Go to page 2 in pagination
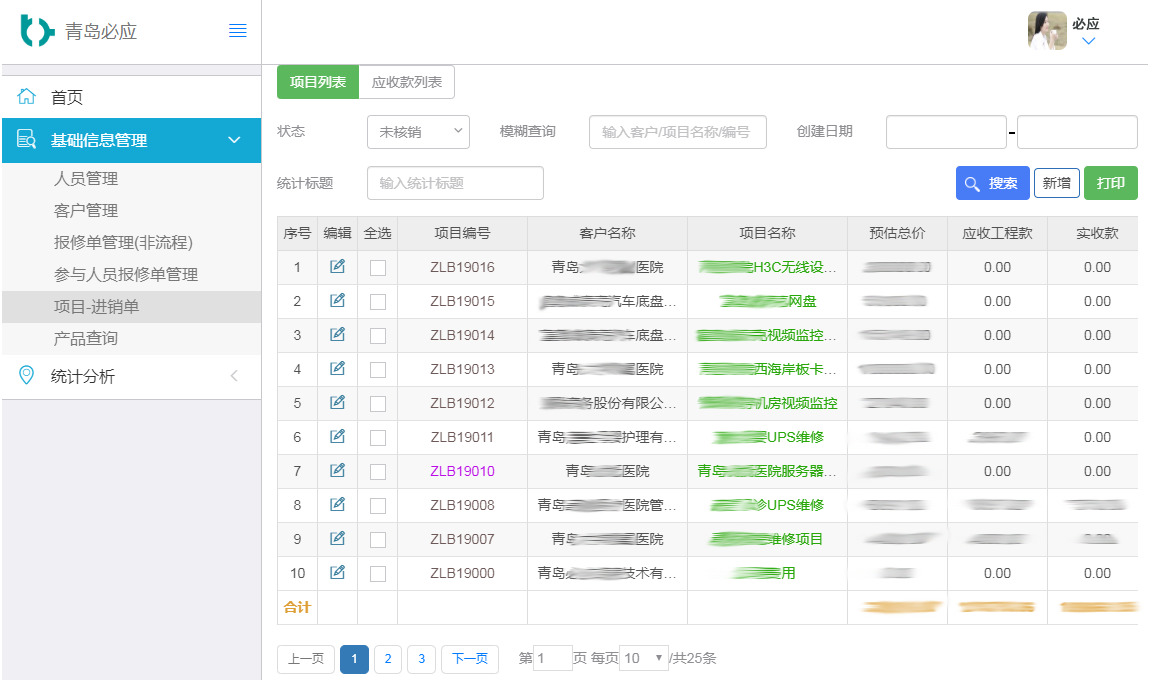Screen dimensions: 1150x680 tap(388, 659)
